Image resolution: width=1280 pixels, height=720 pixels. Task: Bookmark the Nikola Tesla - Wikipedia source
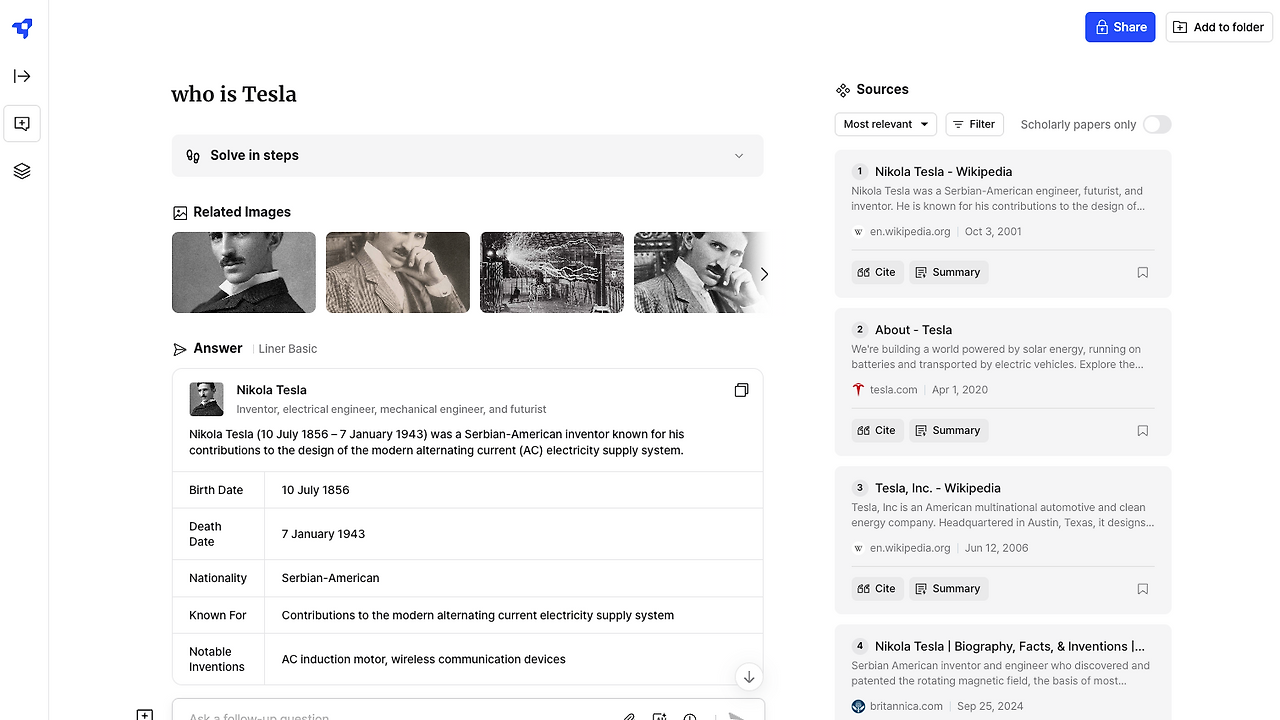coord(1143,272)
